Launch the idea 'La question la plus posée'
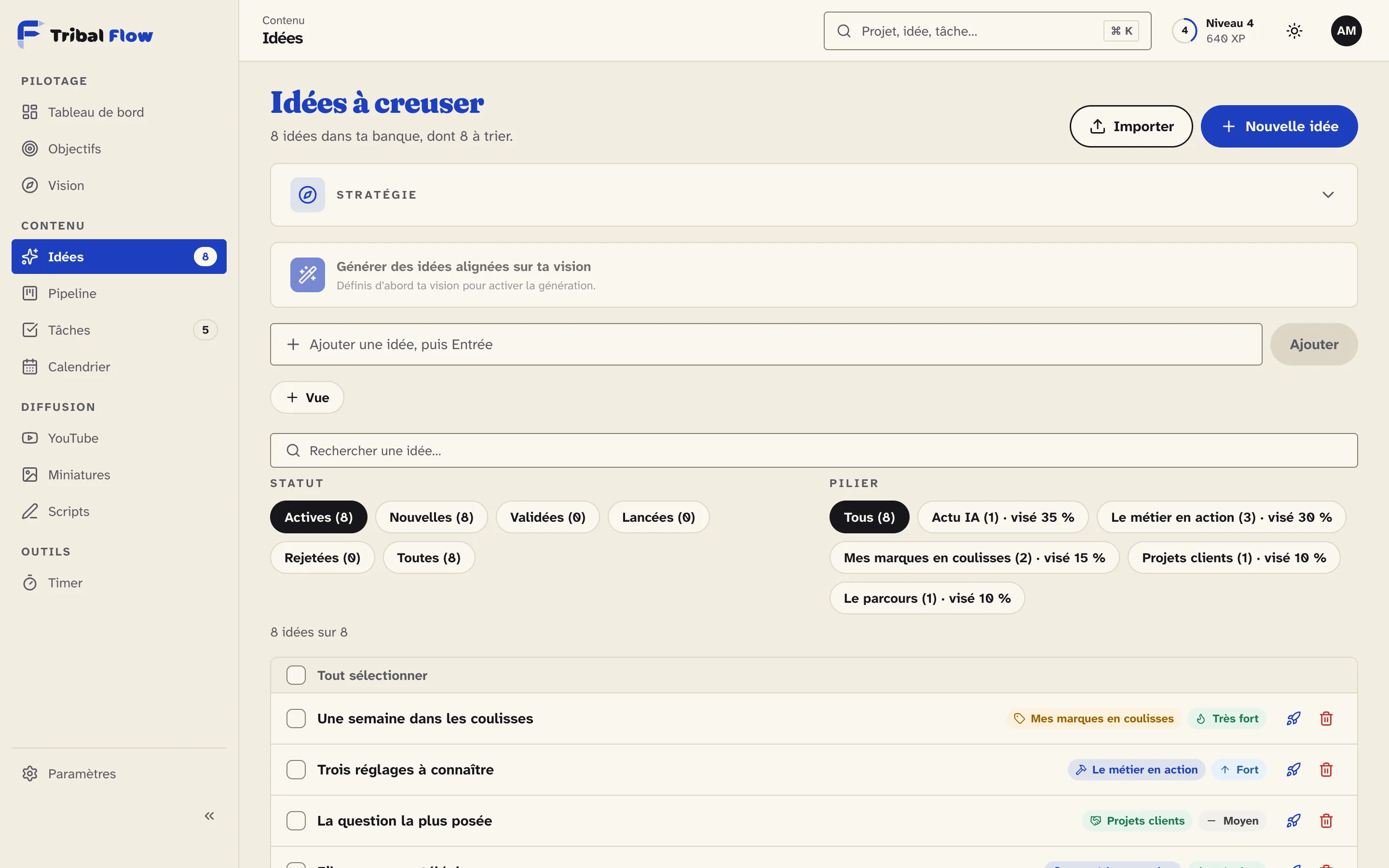The image size is (1389, 868). pos(1293,821)
